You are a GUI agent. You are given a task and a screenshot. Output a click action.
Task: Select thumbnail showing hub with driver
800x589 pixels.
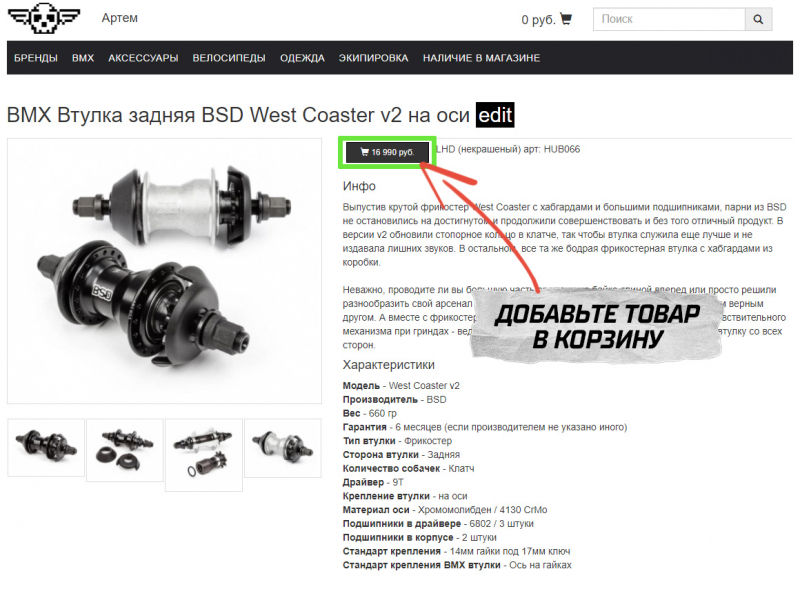pos(204,455)
